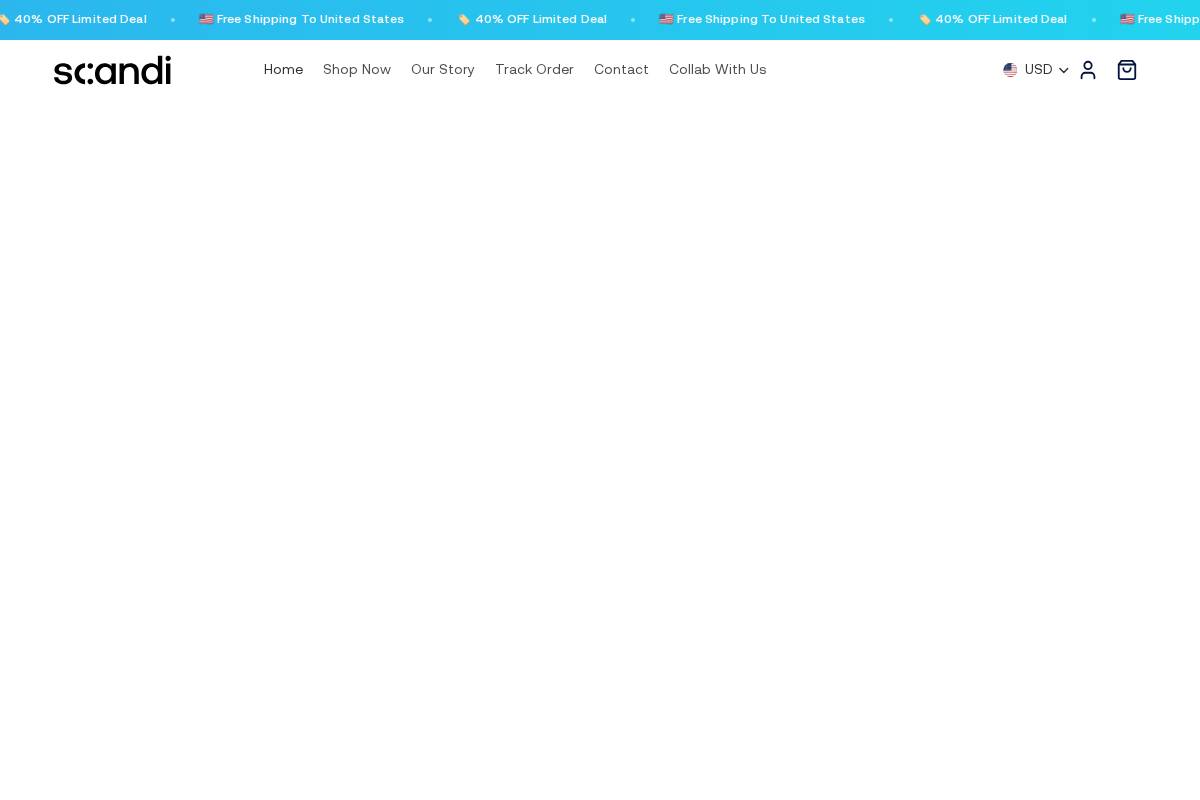1200x800 pixels.
Task: Select the US flag currency icon
Action: coord(1010,70)
